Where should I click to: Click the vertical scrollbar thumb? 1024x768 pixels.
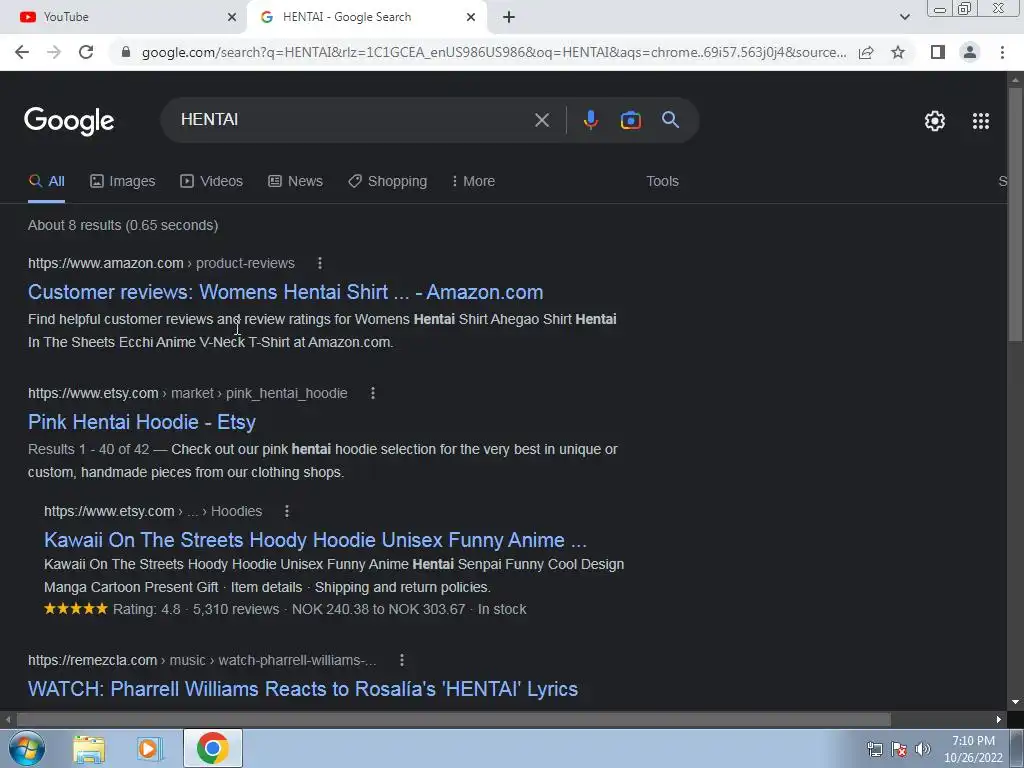(x=1015, y=214)
